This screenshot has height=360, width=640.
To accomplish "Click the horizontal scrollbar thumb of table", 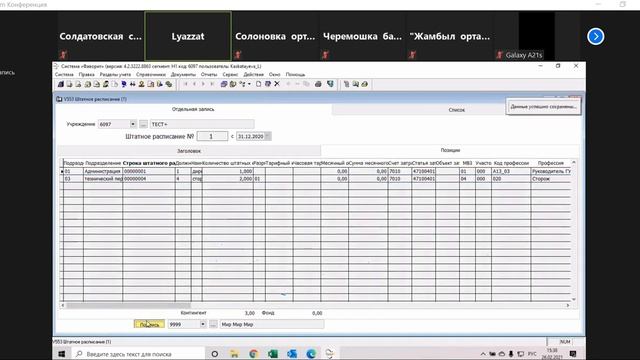I will (x=128, y=305).
